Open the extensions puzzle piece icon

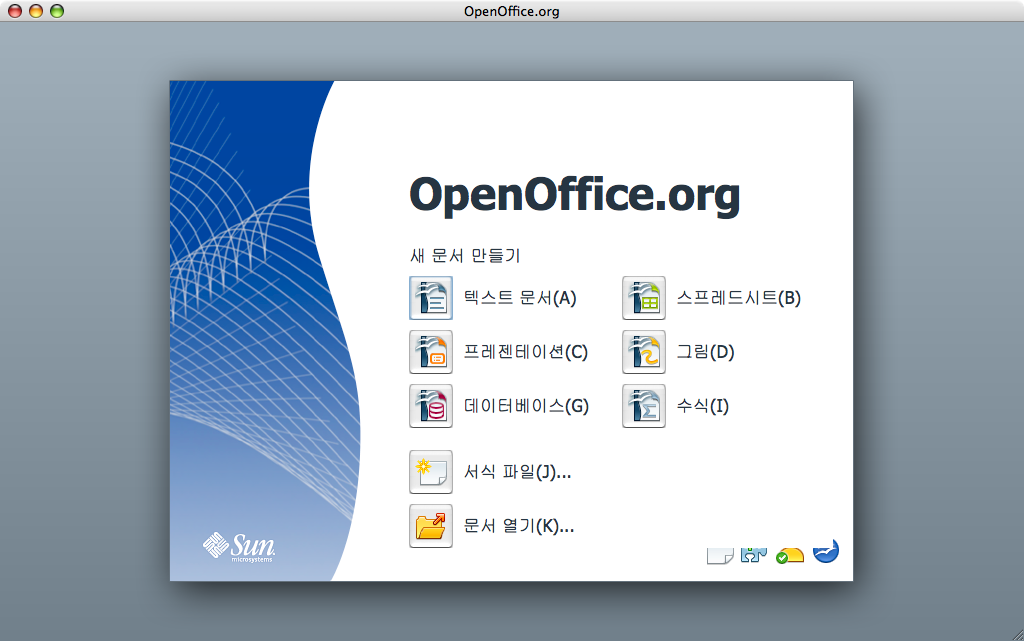point(754,554)
